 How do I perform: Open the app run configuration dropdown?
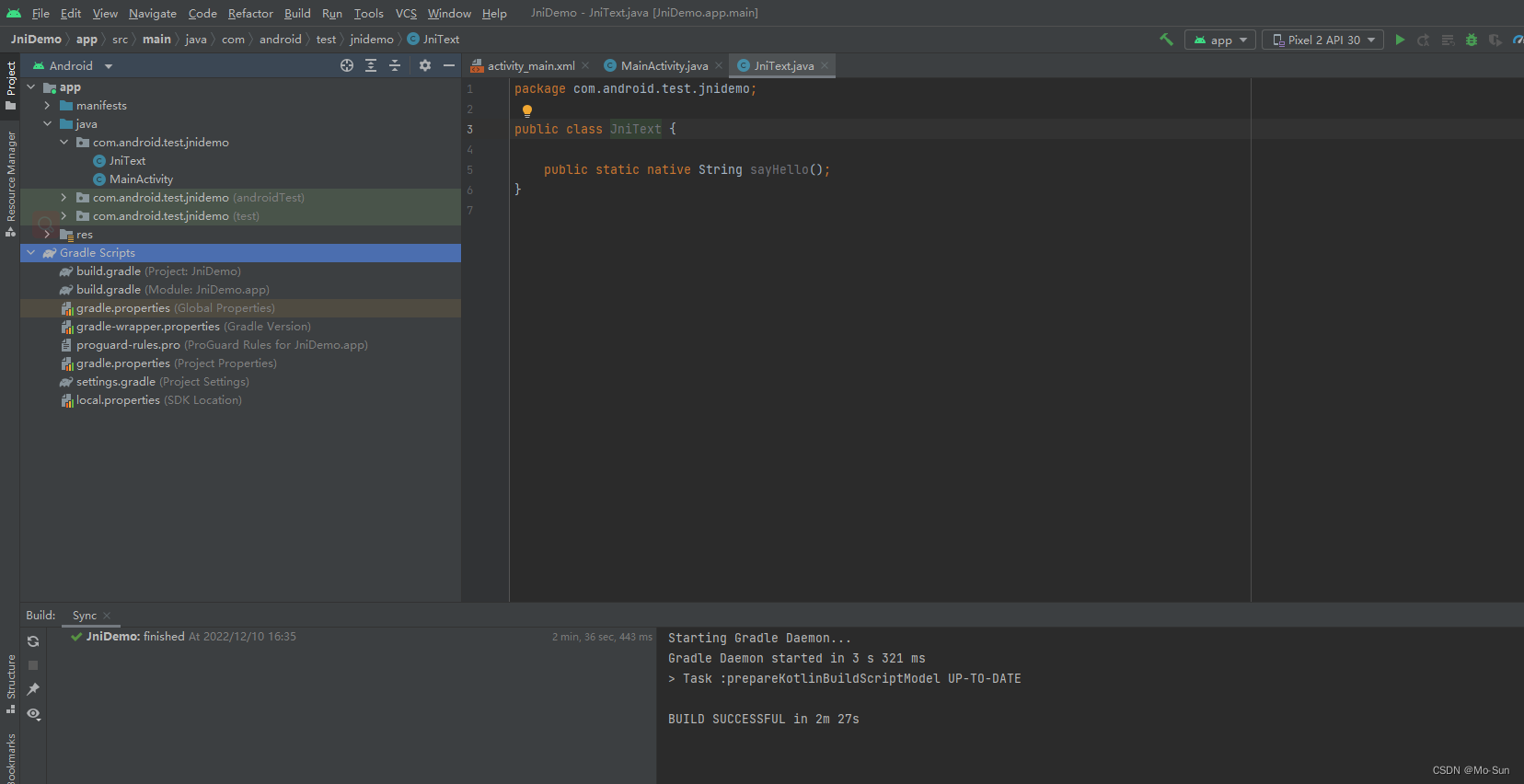click(x=1220, y=40)
